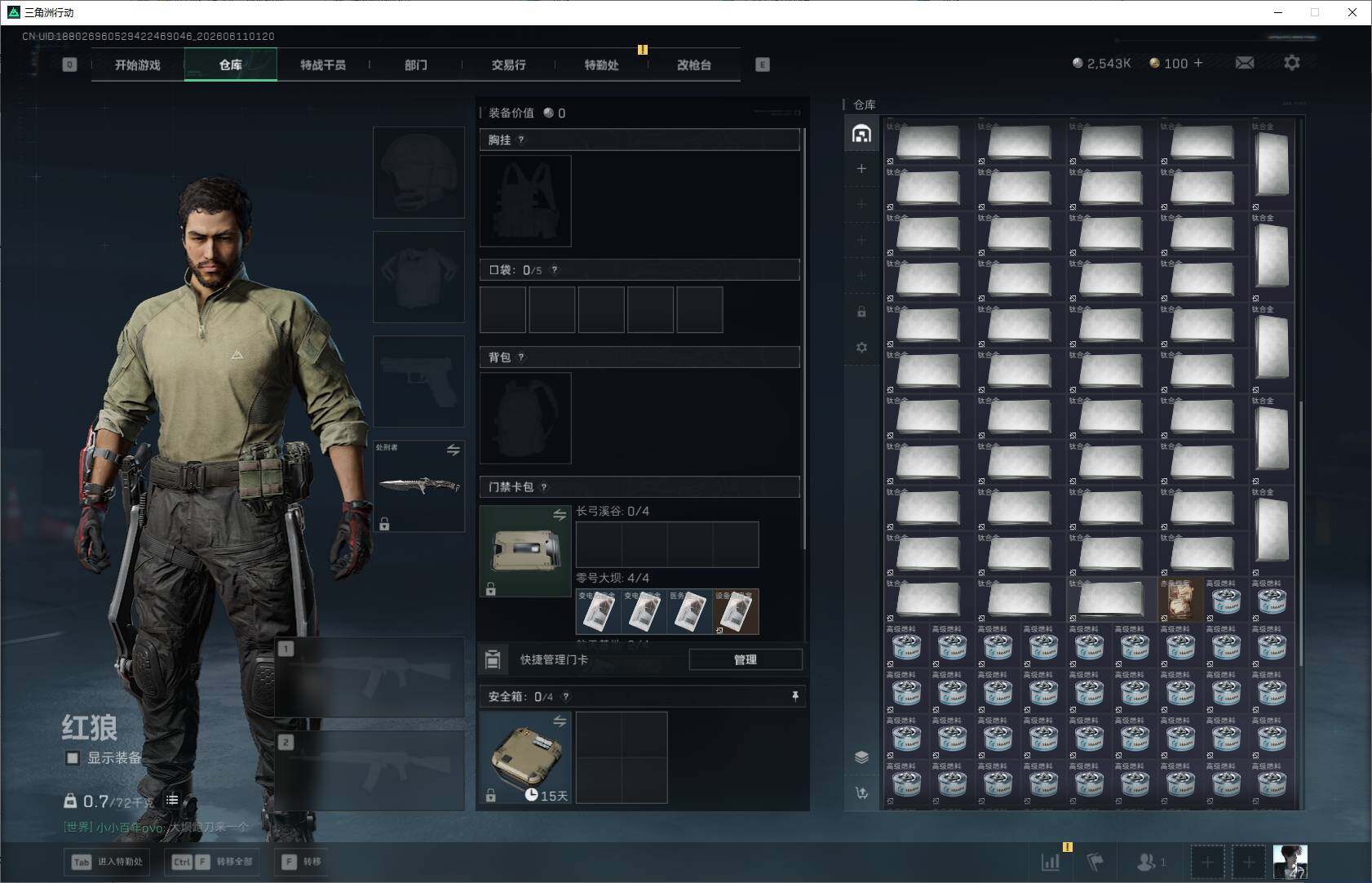1372x883 pixels.
Task: Select primary weapon slot 1
Action: [x=370, y=677]
